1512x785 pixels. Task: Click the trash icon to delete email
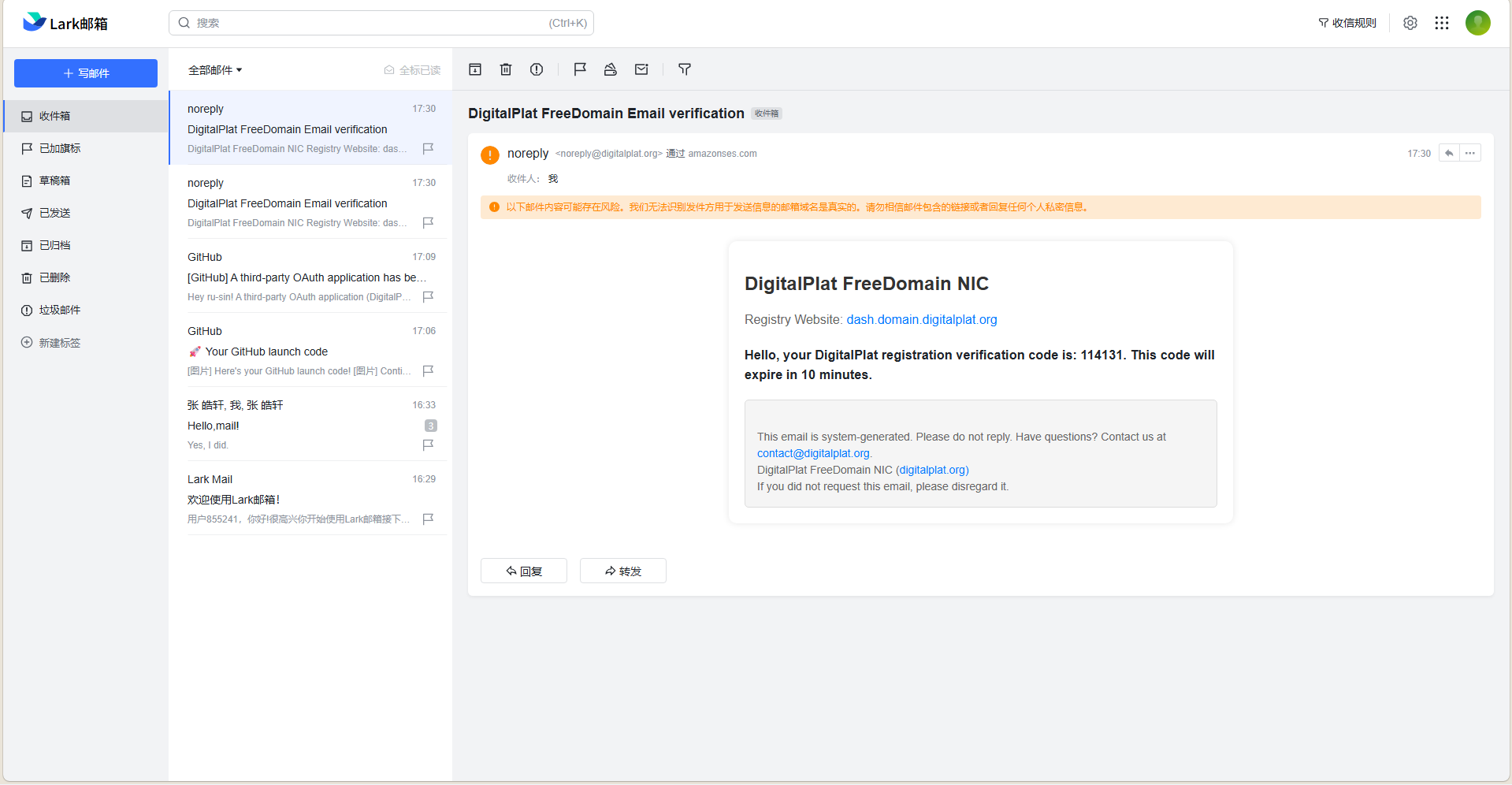click(506, 69)
